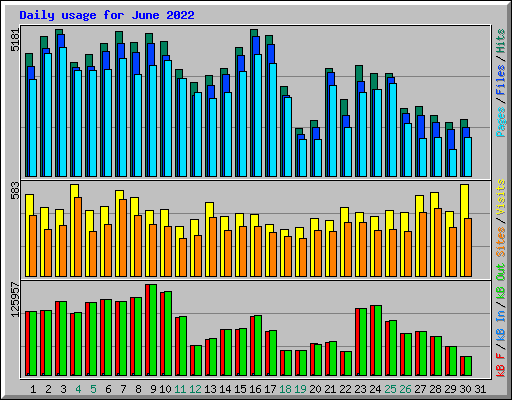This screenshot has width=512, height=400.
Task: Click day 6 on the x-axis
Action: click(108, 389)
